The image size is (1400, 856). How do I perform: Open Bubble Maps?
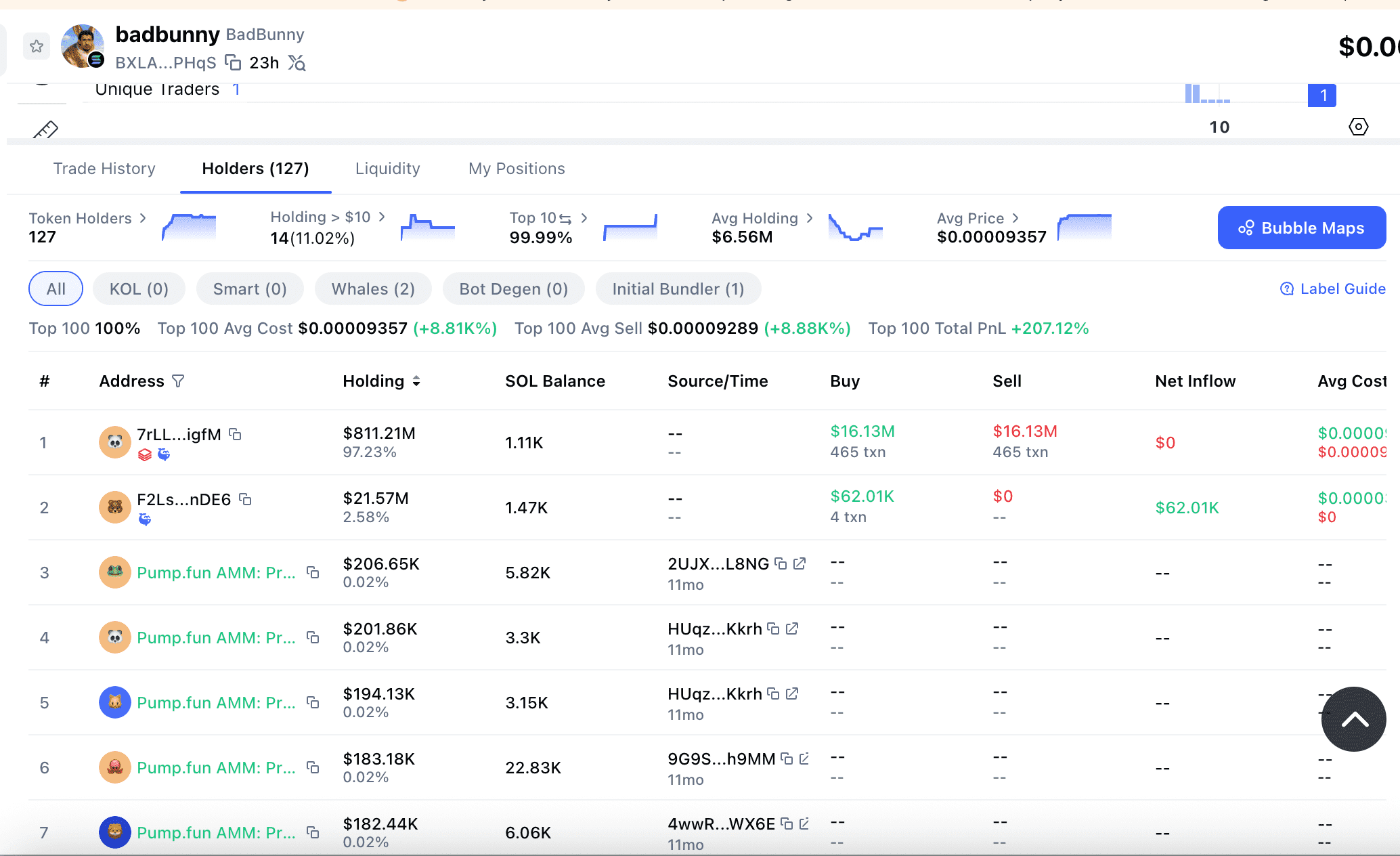(x=1301, y=228)
